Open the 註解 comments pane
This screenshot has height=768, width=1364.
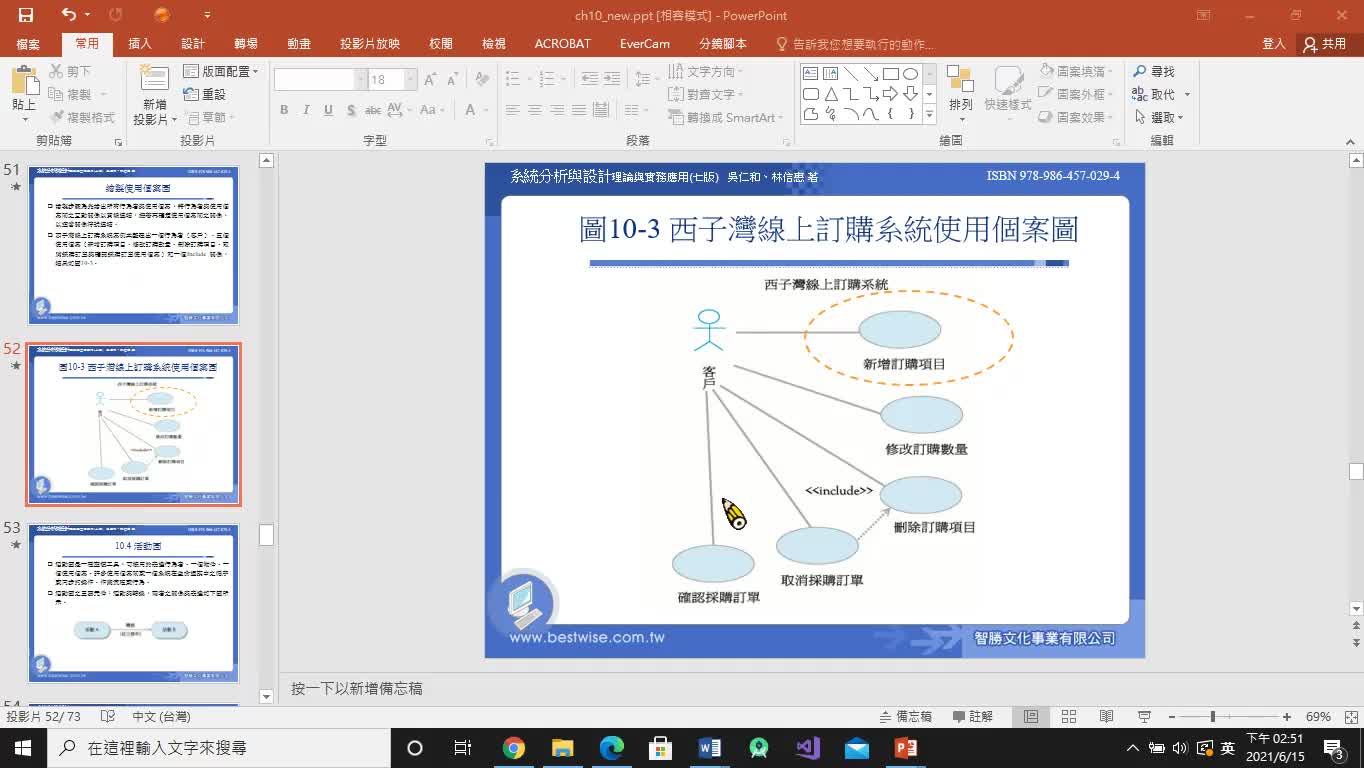[x=973, y=716]
